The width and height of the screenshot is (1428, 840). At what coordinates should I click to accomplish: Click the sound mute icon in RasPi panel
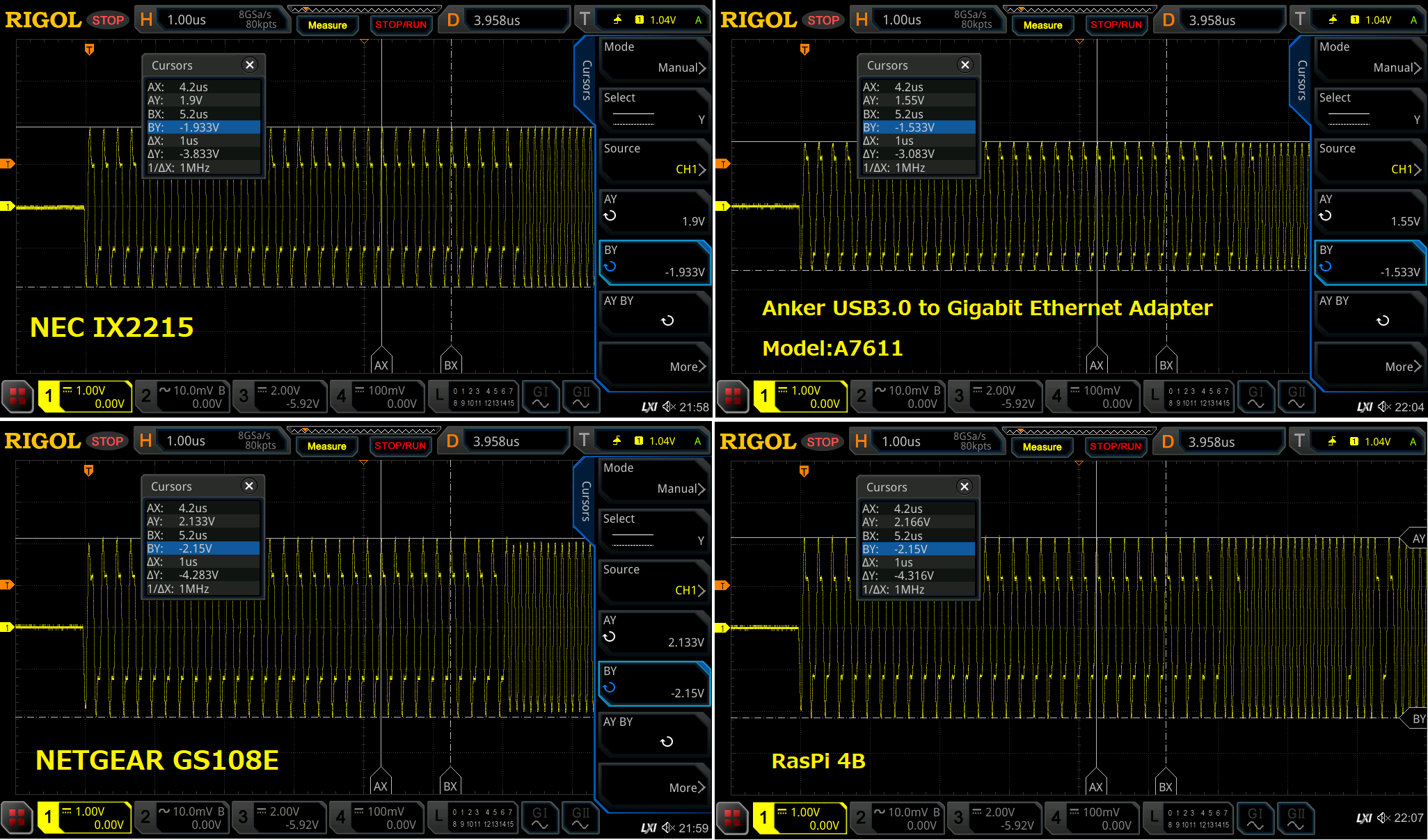pos(1383,818)
